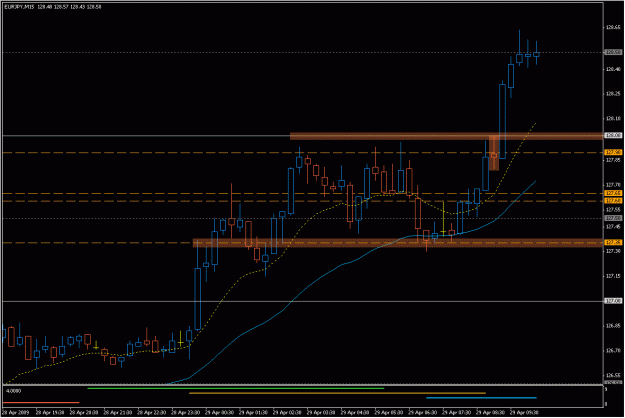625x418 pixels.
Task: Select the small vertical orange rectangle near 127.90
Action: 494,153
